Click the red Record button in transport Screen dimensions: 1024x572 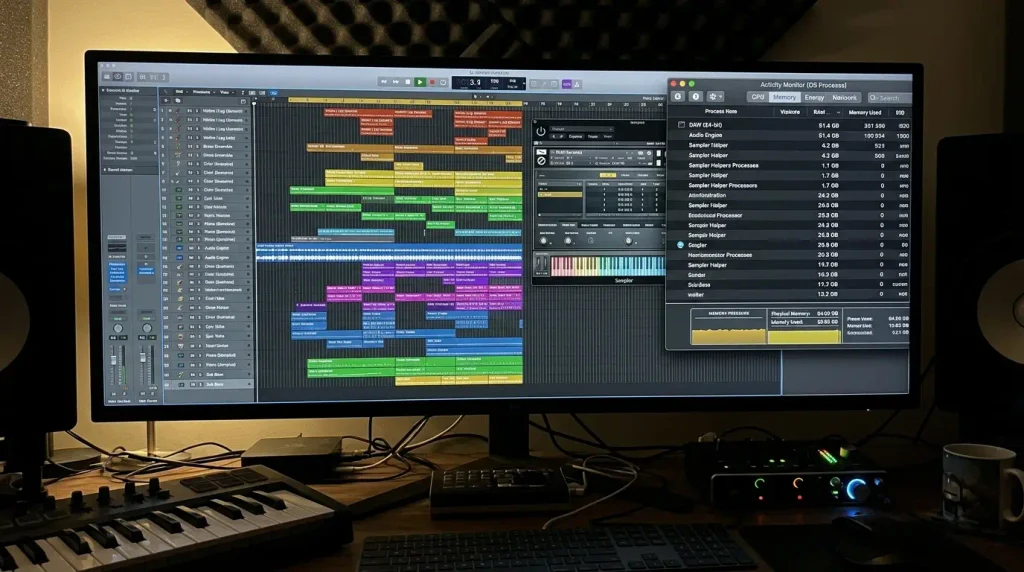[432, 83]
